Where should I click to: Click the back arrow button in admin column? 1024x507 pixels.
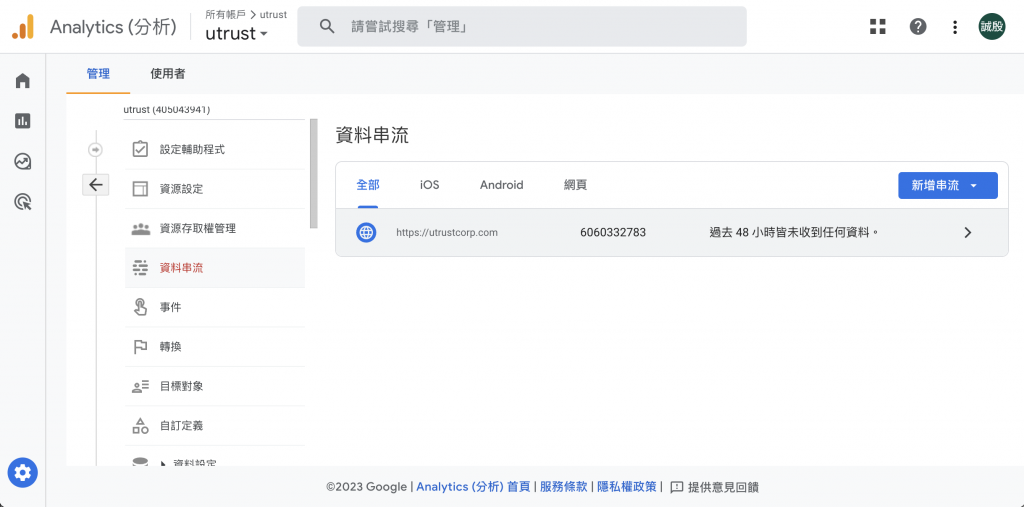pos(96,185)
